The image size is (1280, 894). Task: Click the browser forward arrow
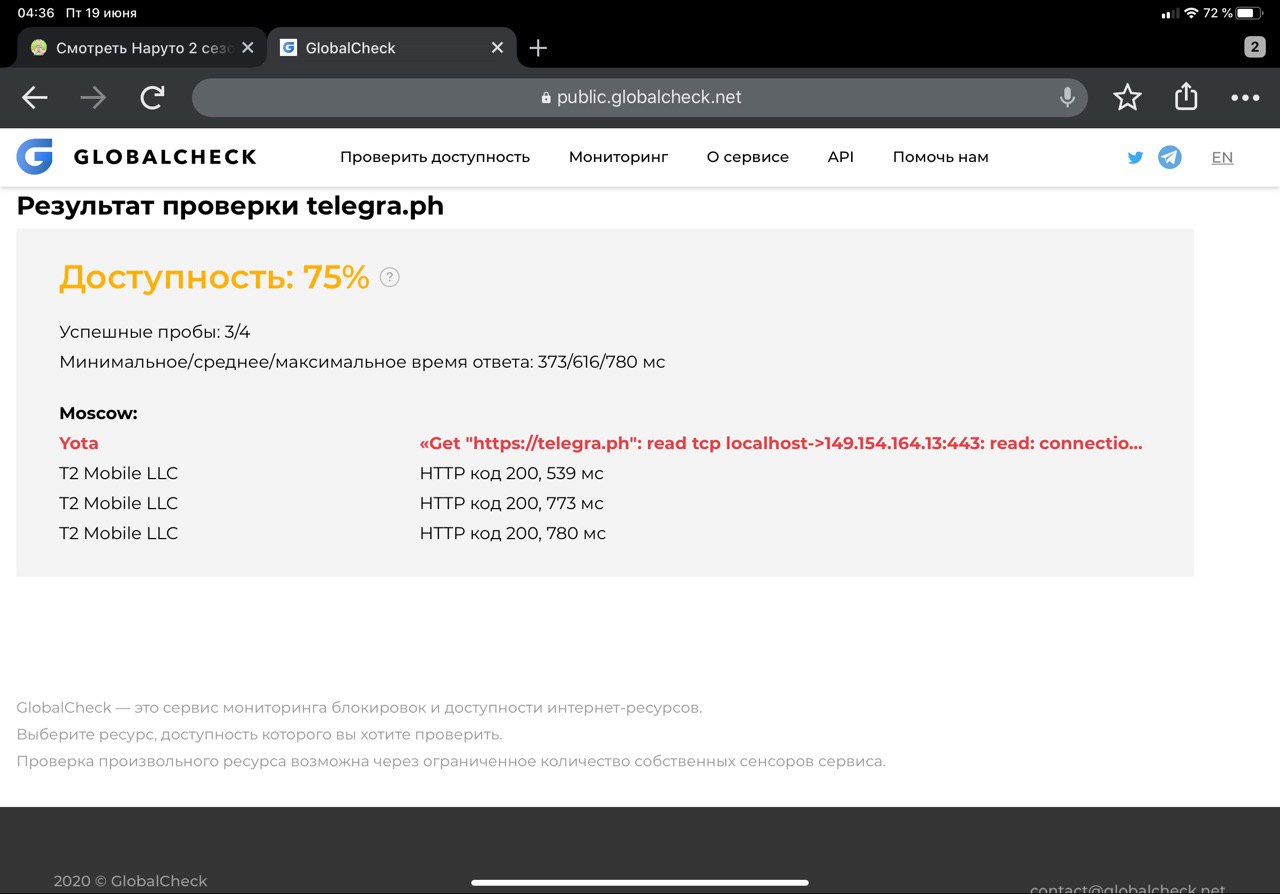[x=93, y=97]
